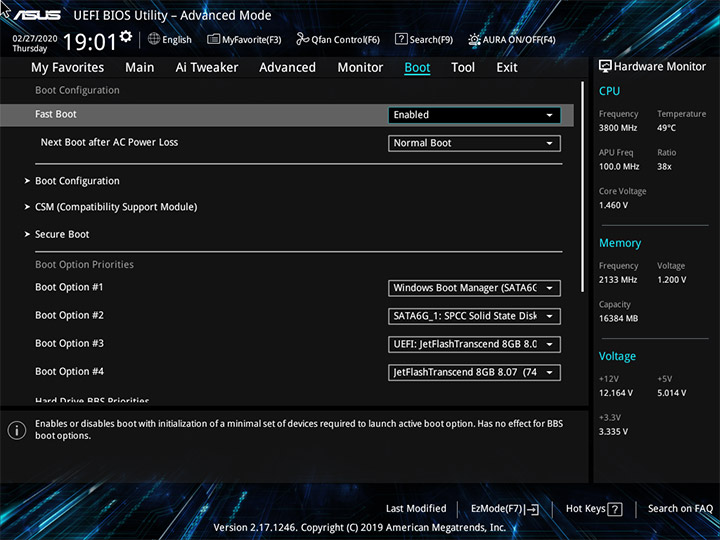
Task: Click the settings list scrollbar
Action: point(582,186)
